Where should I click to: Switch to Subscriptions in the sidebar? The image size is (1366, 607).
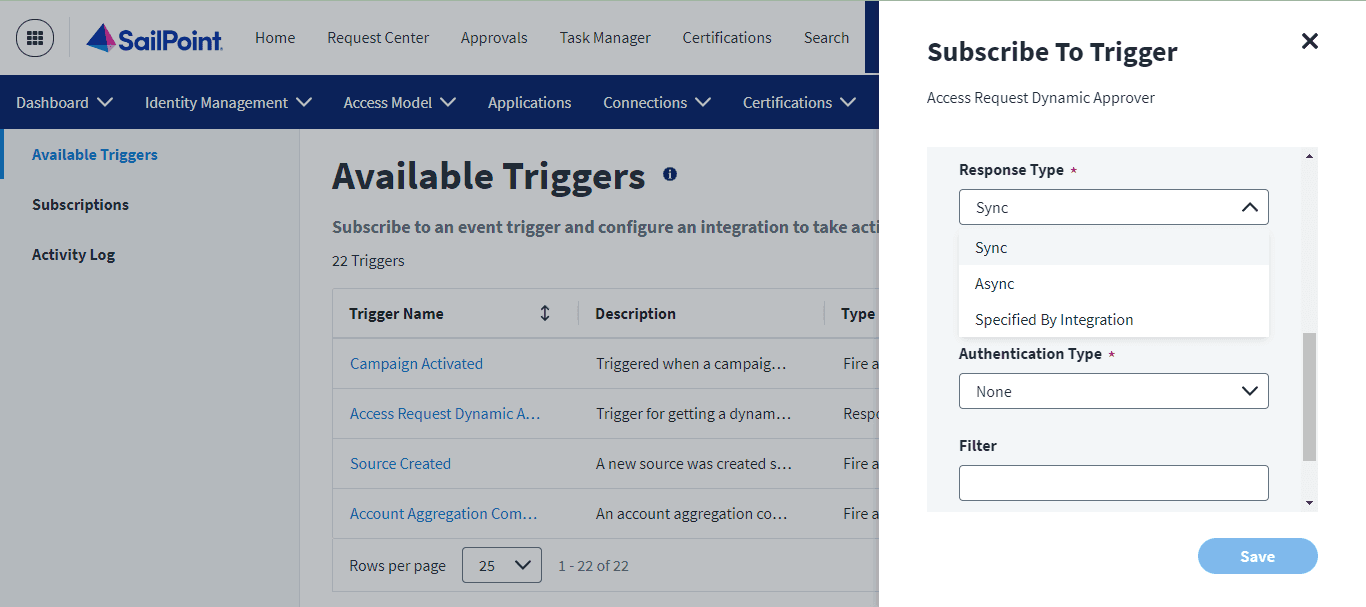point(80,204)
